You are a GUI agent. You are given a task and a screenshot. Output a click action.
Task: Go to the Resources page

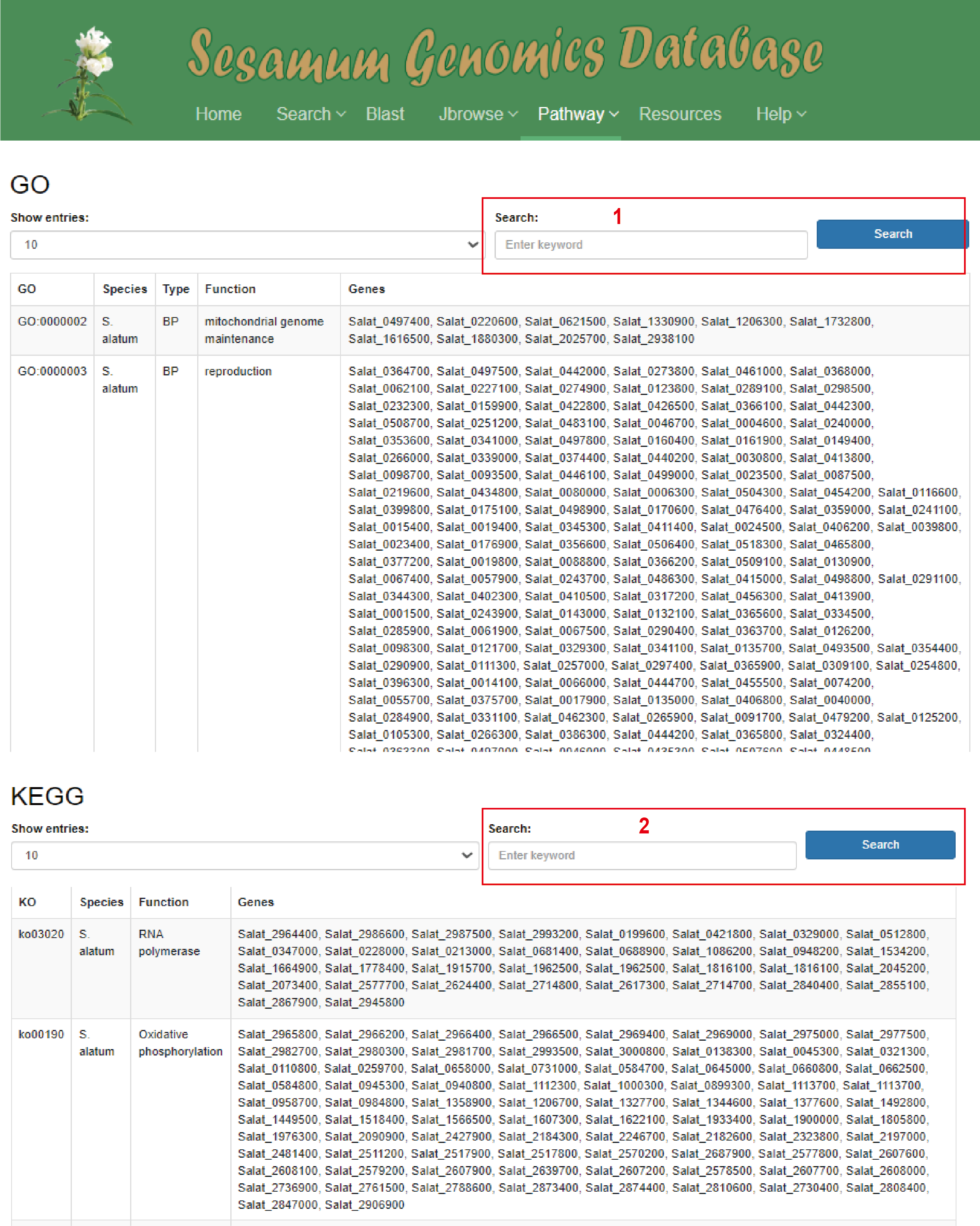tap(680, 114)
